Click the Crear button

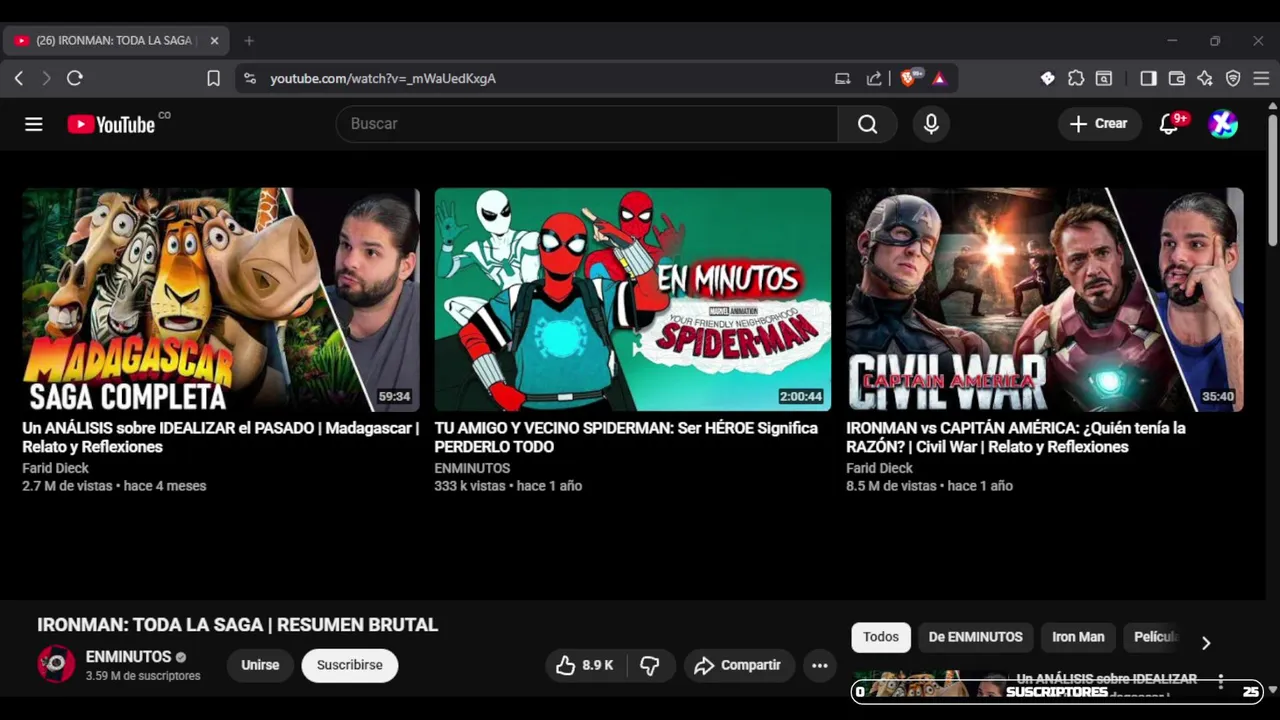click(x=1099, y=124)
